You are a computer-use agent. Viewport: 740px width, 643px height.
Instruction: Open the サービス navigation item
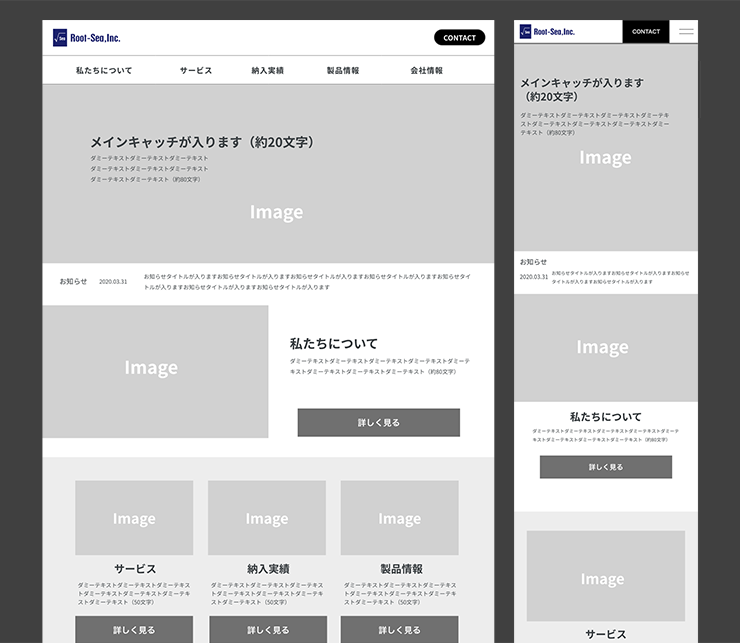pos(196,70)
